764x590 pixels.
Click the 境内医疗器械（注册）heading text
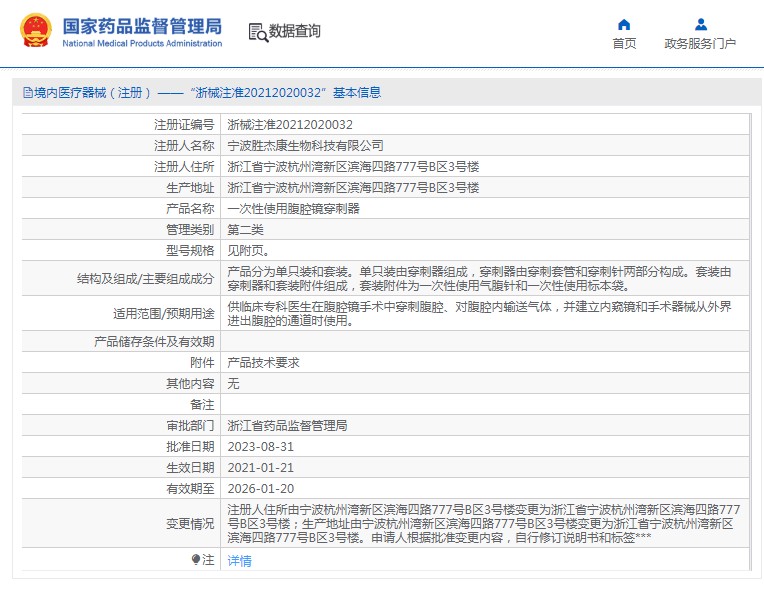tap(93, 93)
